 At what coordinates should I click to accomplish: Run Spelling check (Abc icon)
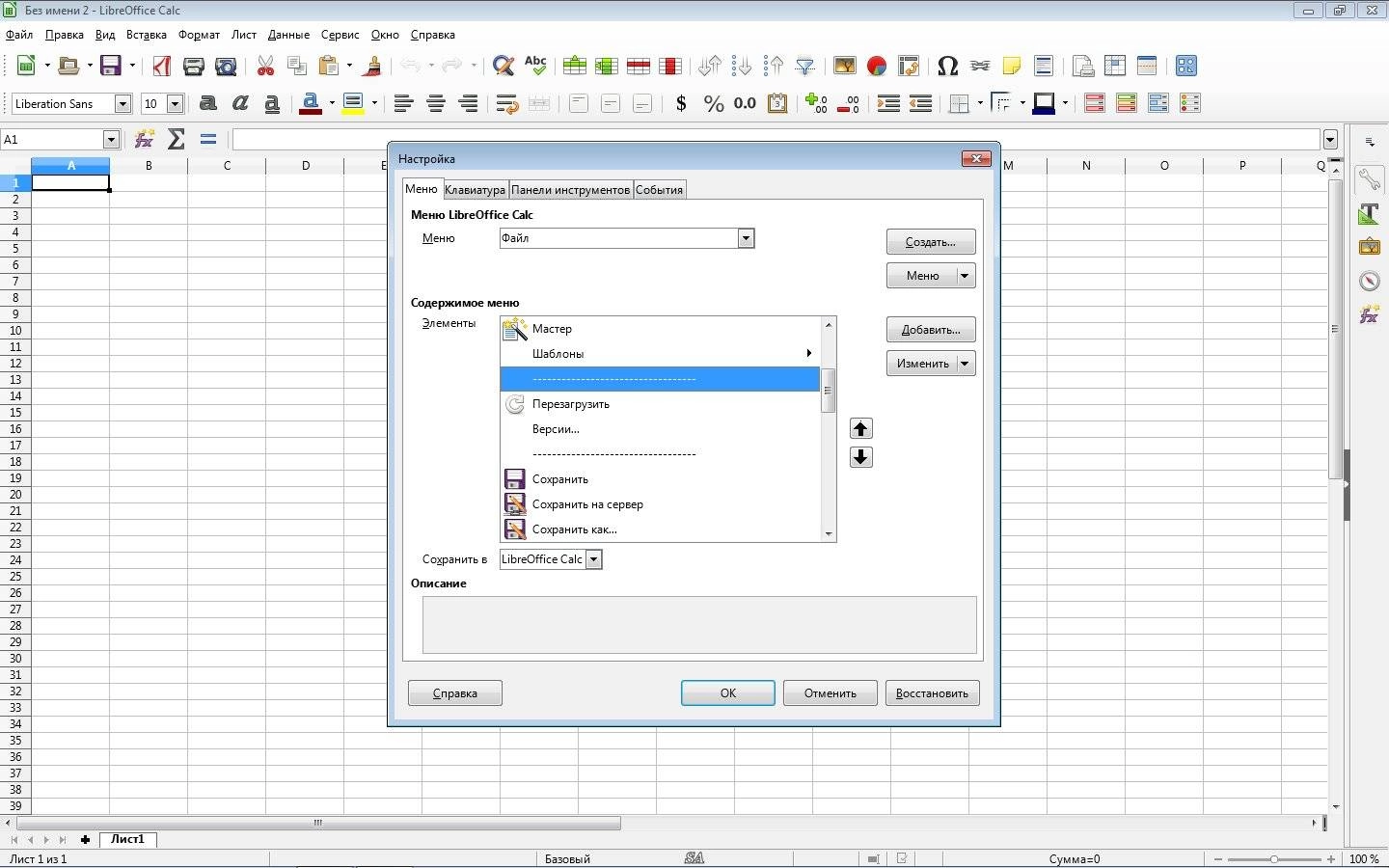tap(535, 66)
